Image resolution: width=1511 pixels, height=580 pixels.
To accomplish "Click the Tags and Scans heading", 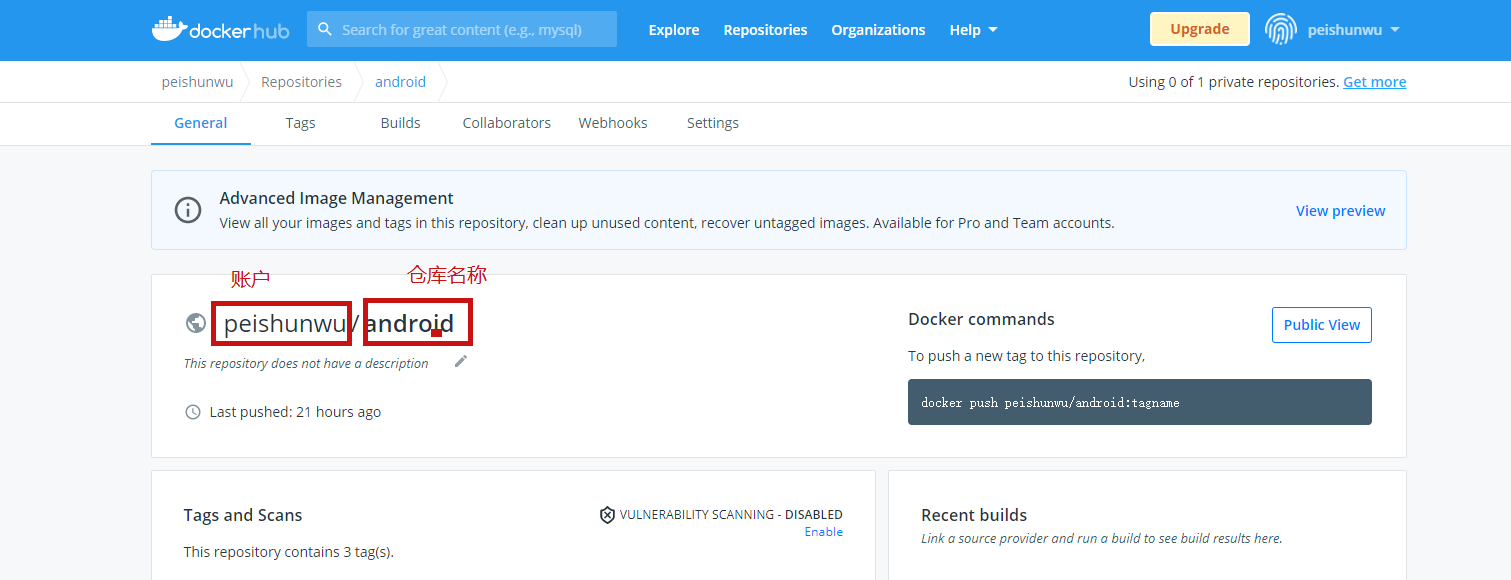I will point(243,515).
